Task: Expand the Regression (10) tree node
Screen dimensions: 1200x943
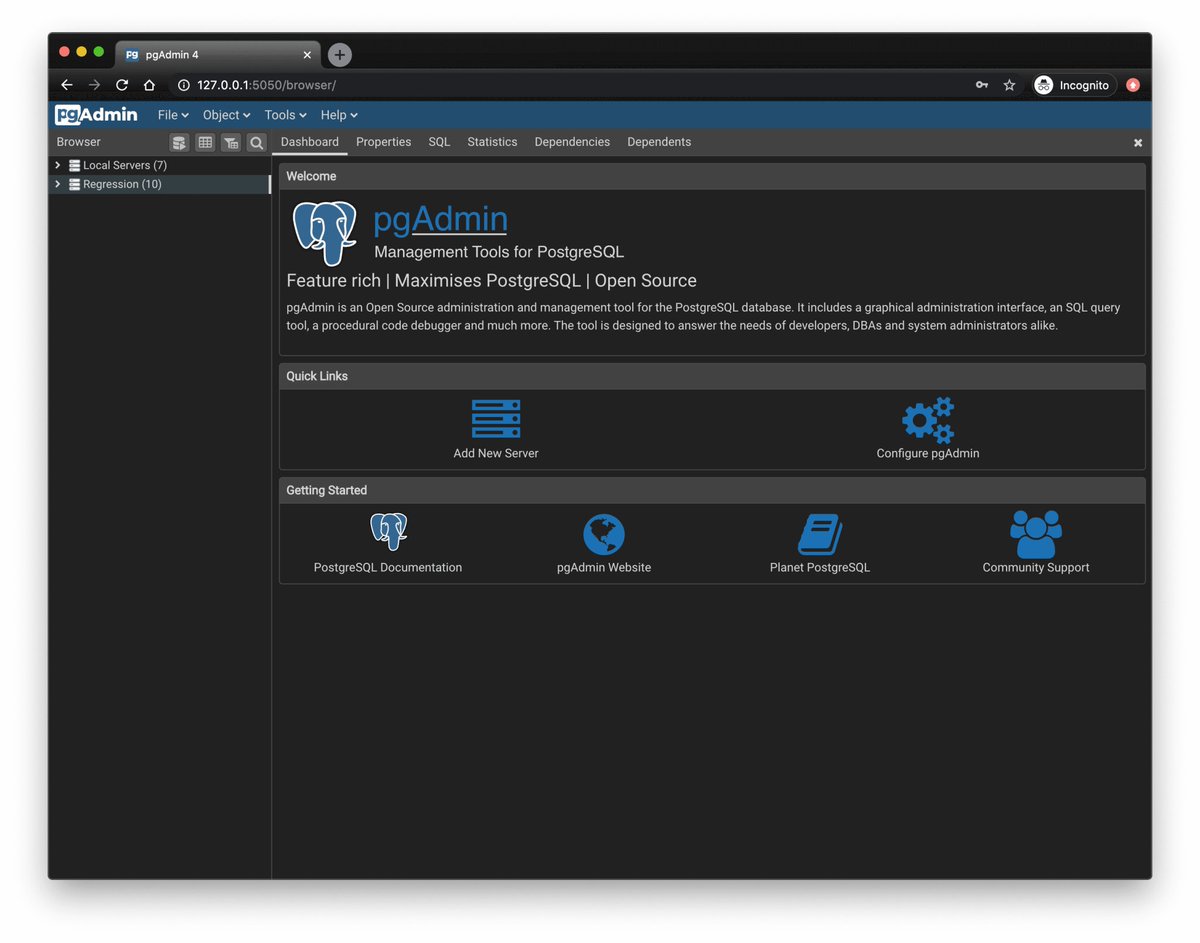Action: (58, 184)
